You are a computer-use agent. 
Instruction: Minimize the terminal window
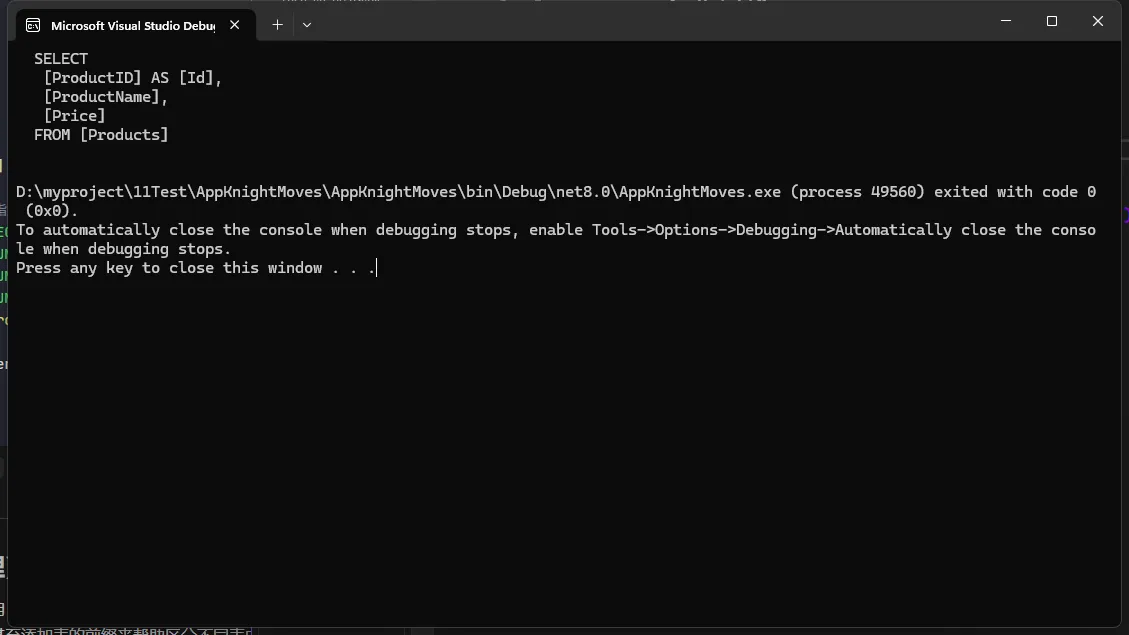[1005, 21]
